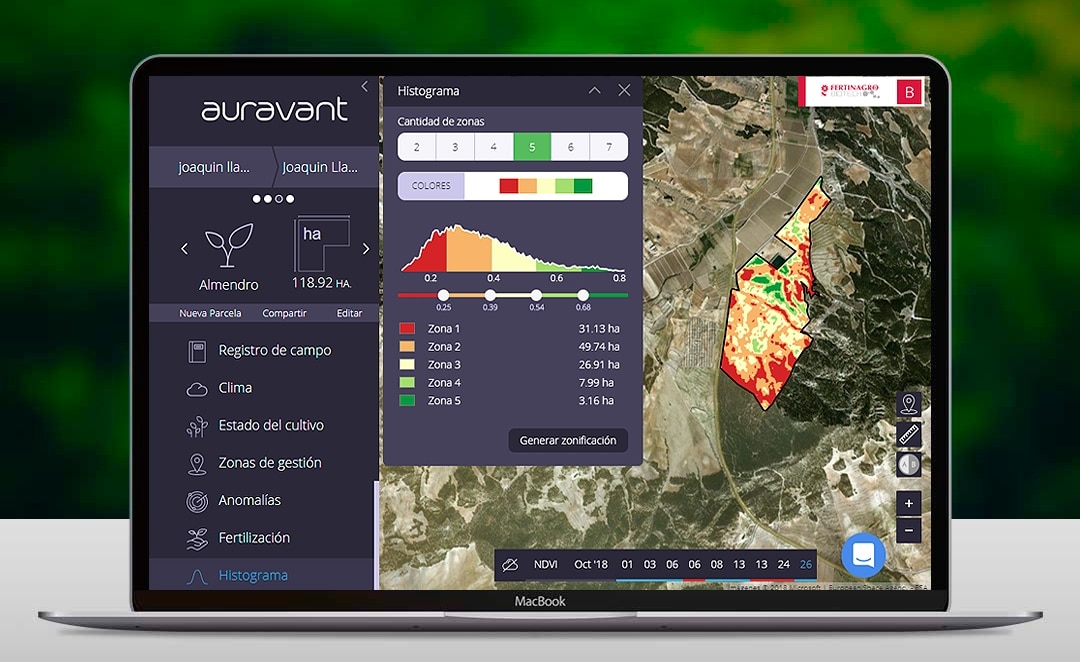Screen dimensions: 1080x662
Task: Click the red Zona 1 color swatch
Action: point(407,329)
